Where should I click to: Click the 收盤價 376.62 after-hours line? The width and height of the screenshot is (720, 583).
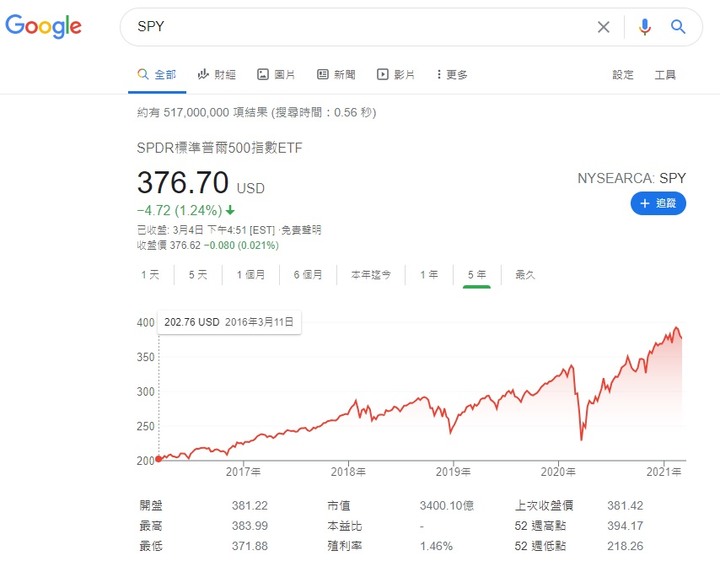[208, 245]
